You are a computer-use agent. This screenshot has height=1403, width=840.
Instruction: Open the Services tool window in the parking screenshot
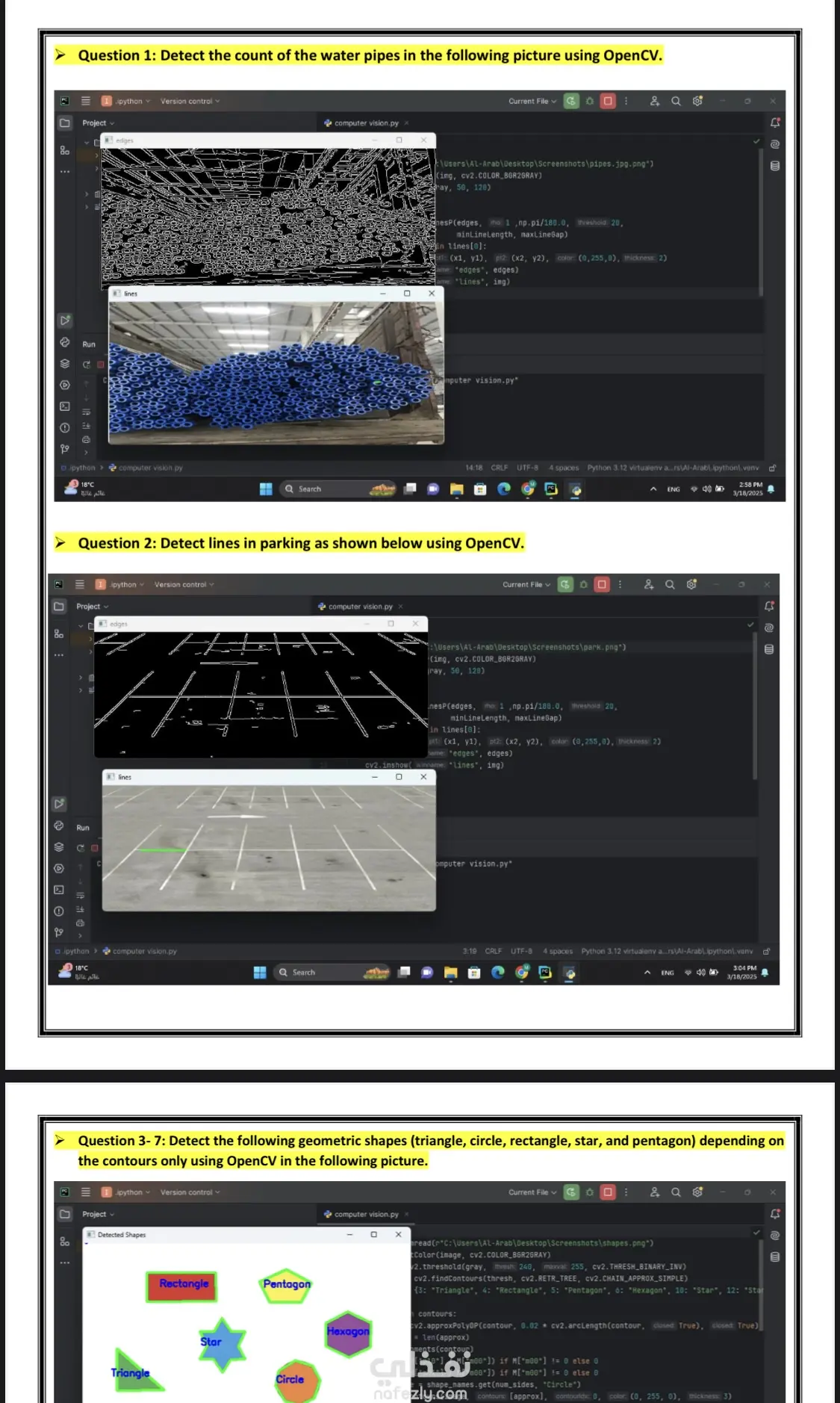pyautogui.click(x=59, y=868)
